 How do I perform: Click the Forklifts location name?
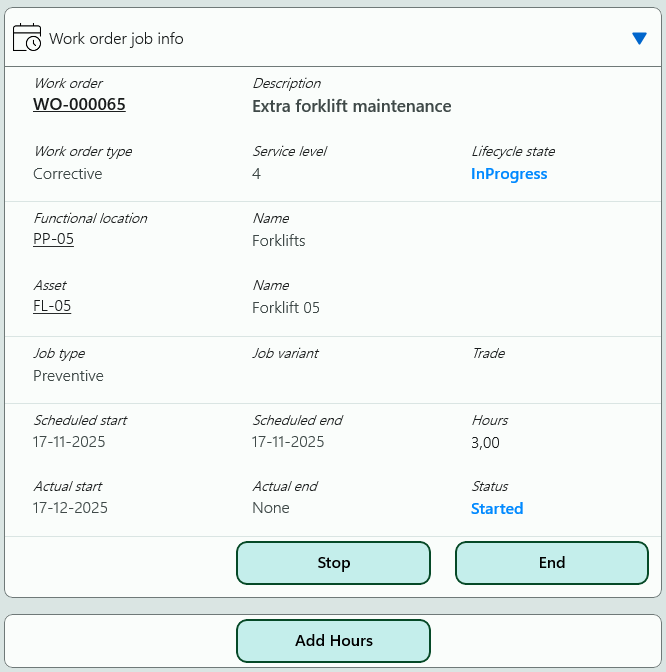click(x=279, y=241)
